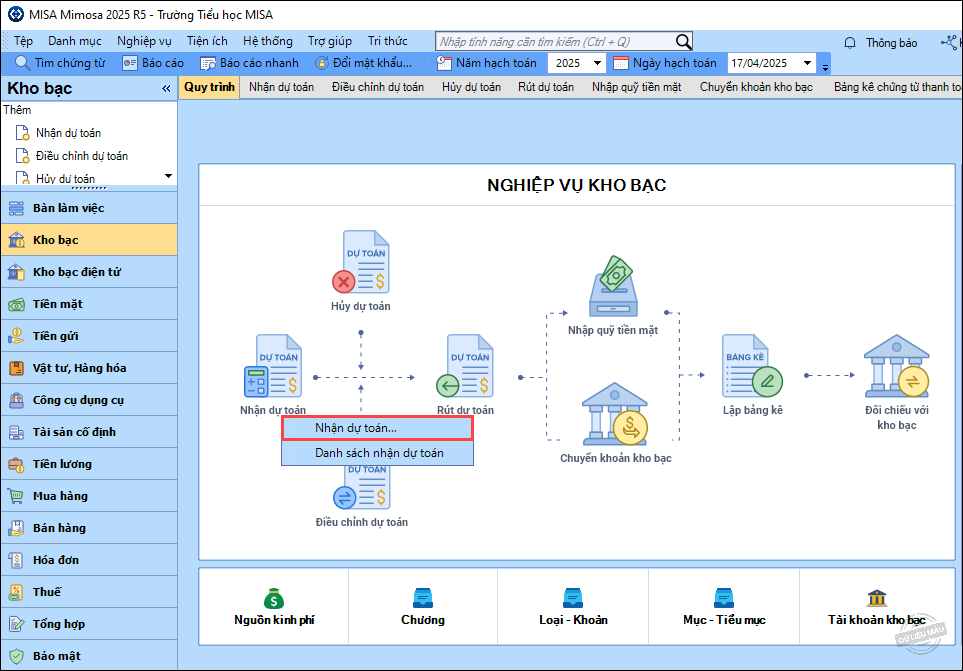Screen dimensions: 963x671
Task: Click the Thông báo bell icon
Action: 850,43
